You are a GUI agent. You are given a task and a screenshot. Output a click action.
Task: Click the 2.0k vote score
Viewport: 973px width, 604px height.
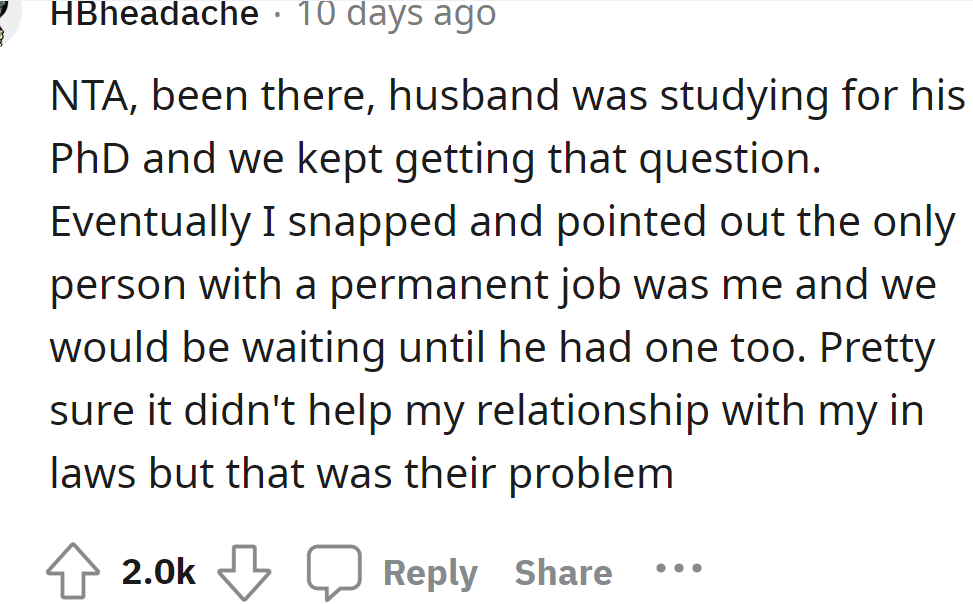pos(159,571)
